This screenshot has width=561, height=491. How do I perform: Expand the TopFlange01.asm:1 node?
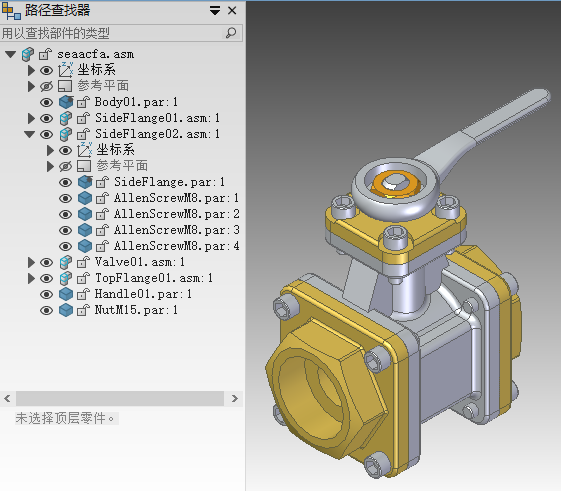(x=31, y=278)
